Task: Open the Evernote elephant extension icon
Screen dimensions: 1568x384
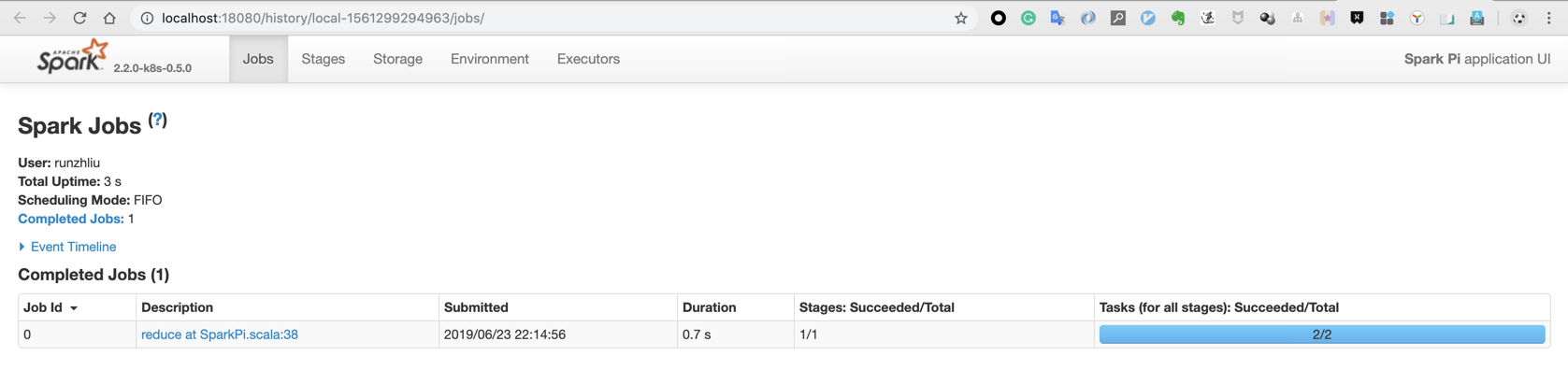Action: pyautogui.click(x=1177, y=18)
